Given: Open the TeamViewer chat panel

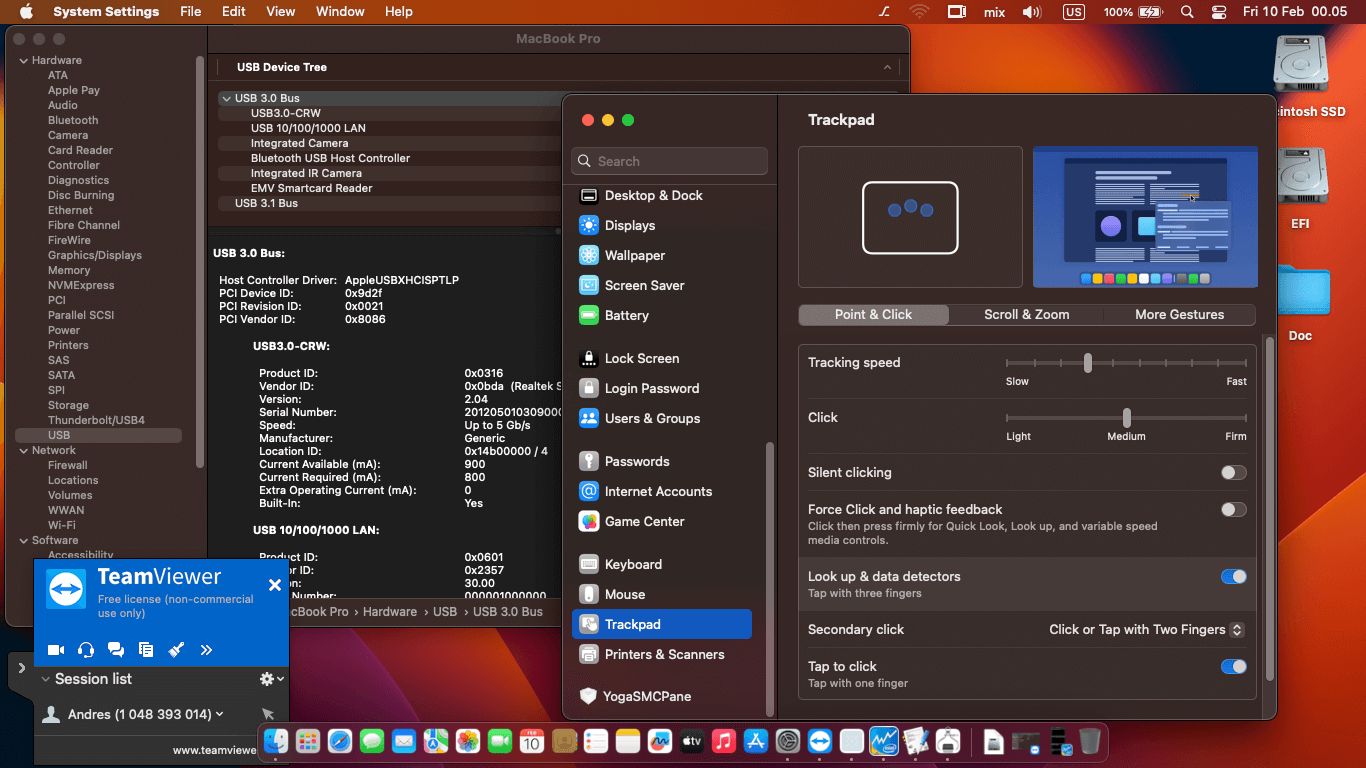Looking at the screenshot, I should click(115, 649).
